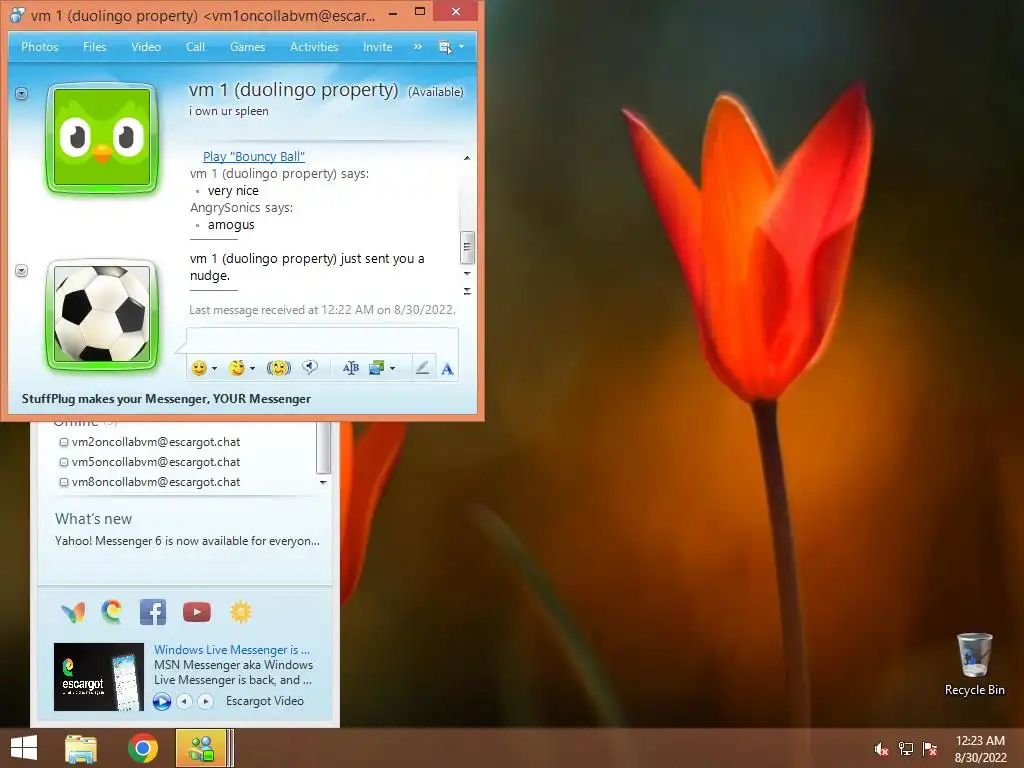
Task: Click the Photos toolbar item
Action: 40,47
